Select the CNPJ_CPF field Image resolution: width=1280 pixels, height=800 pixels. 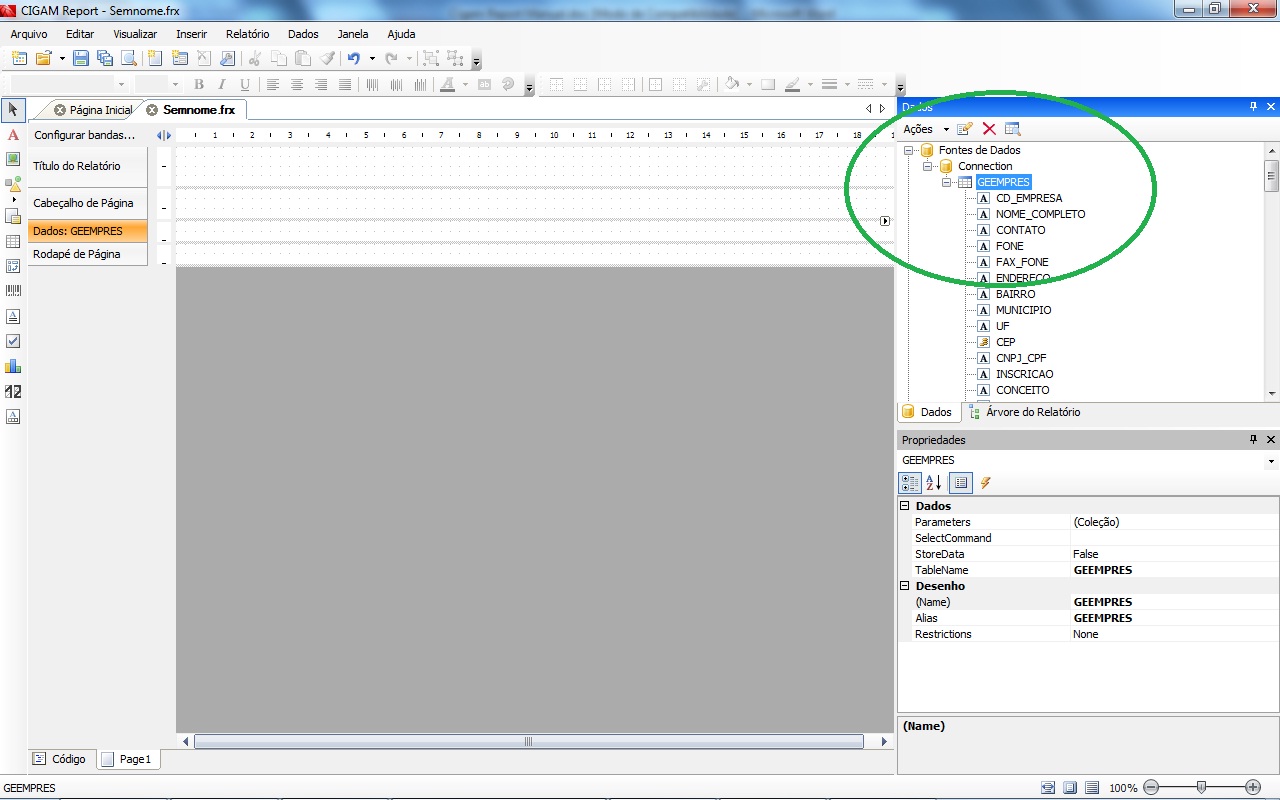click(x=1021, y=358)
